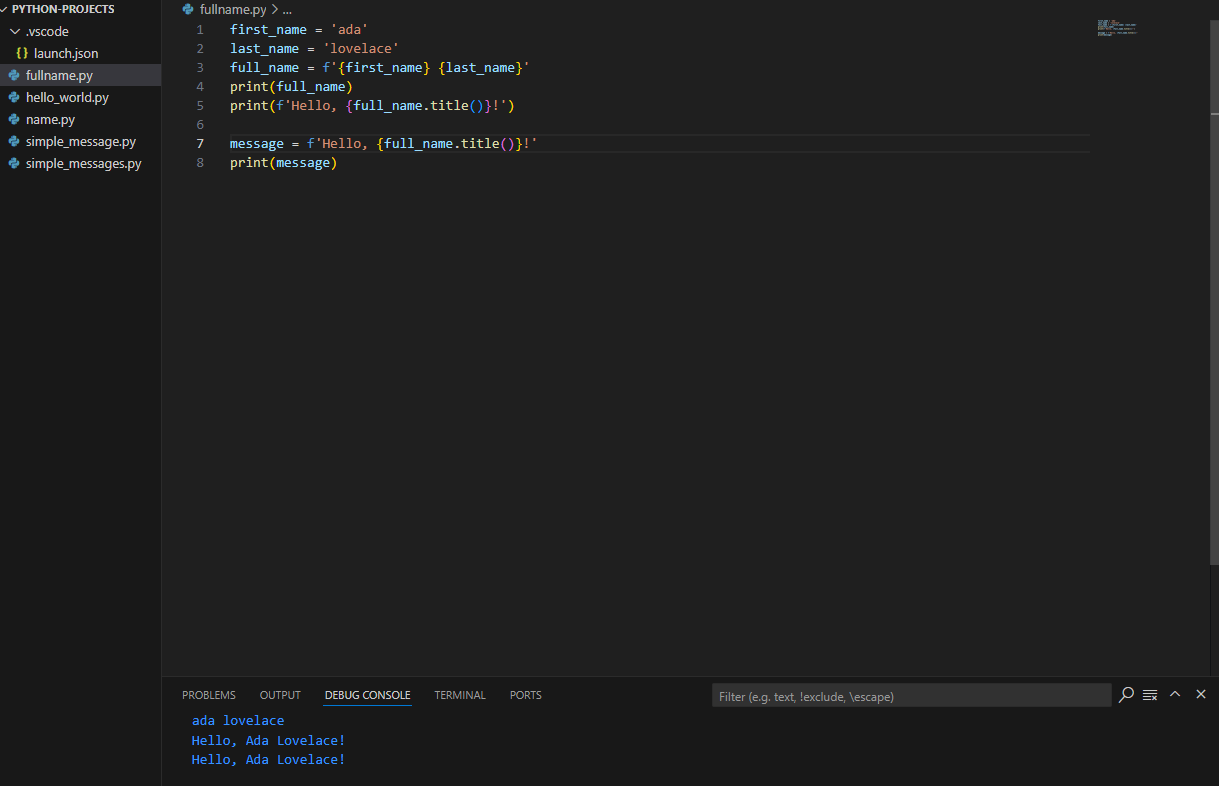1219x786 pixels.
Task: Open simple_message.py file
Action: click(x=81, y=141)
